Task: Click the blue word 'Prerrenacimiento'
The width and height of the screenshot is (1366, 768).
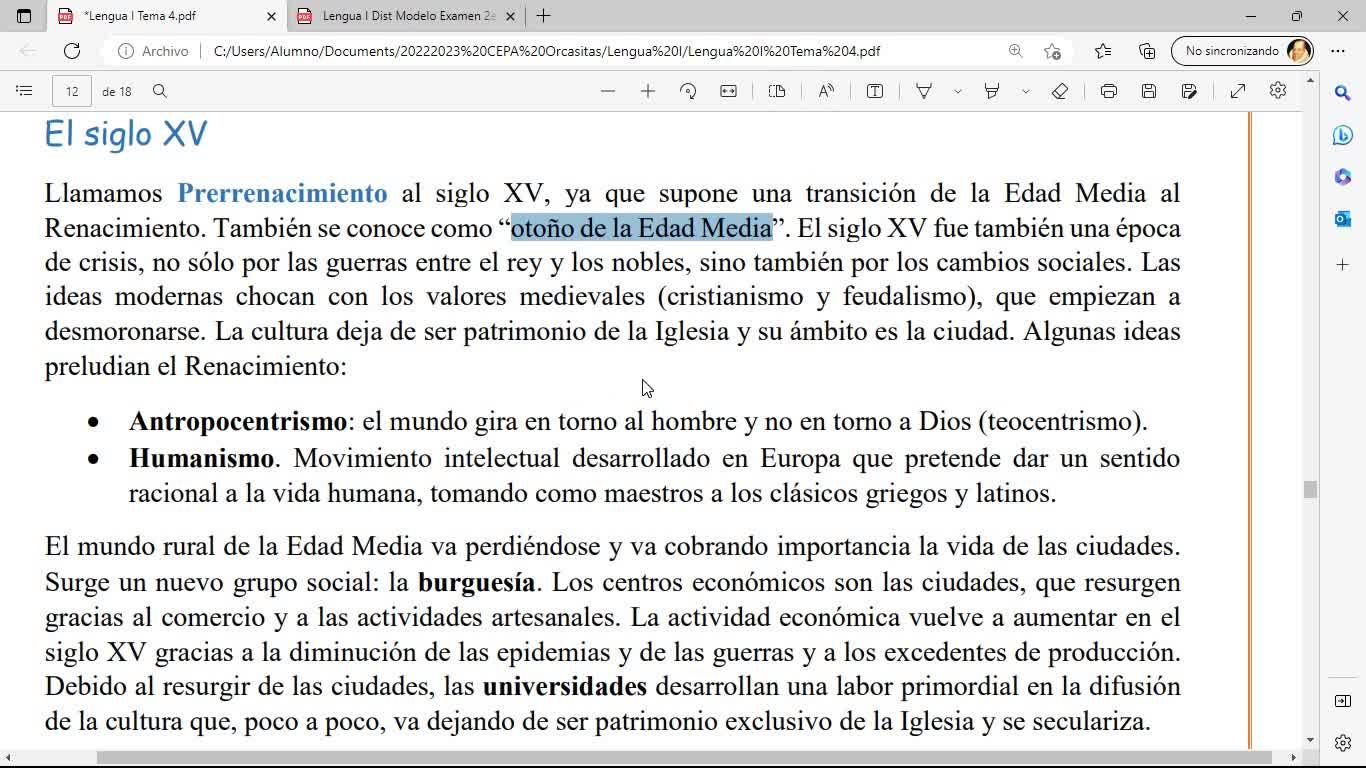Action: pos(282,193)
